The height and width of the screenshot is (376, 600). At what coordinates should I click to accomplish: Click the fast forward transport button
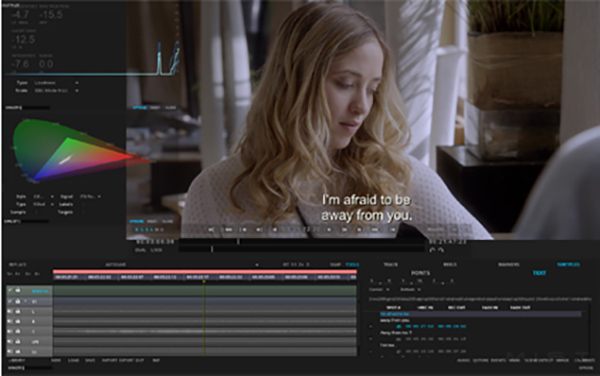pyautogui.click(x=375, y=230)
